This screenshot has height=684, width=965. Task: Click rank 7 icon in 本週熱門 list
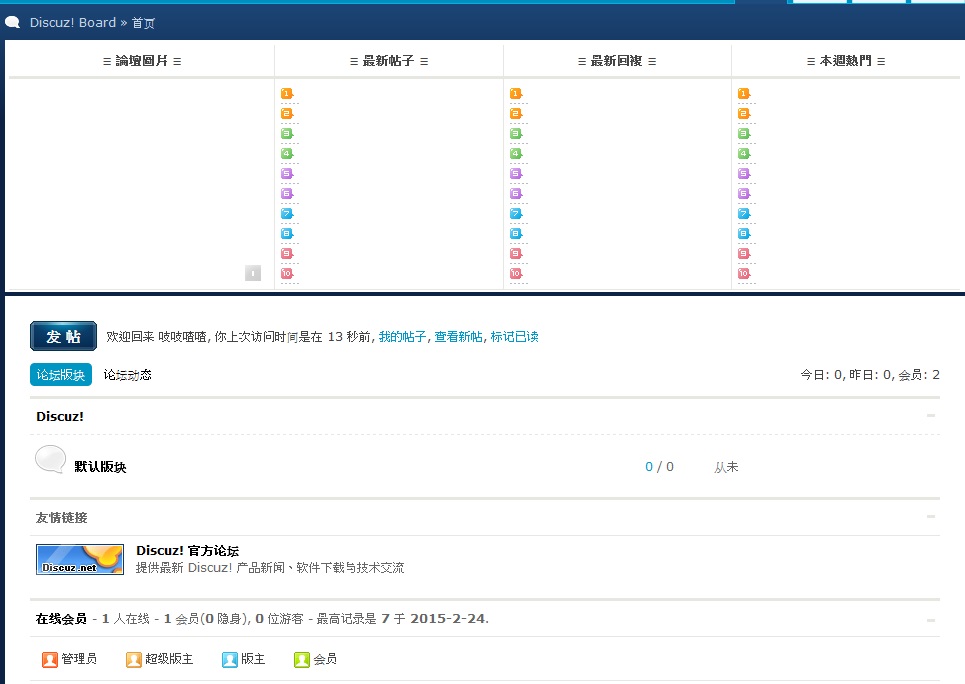coord(744,214)
